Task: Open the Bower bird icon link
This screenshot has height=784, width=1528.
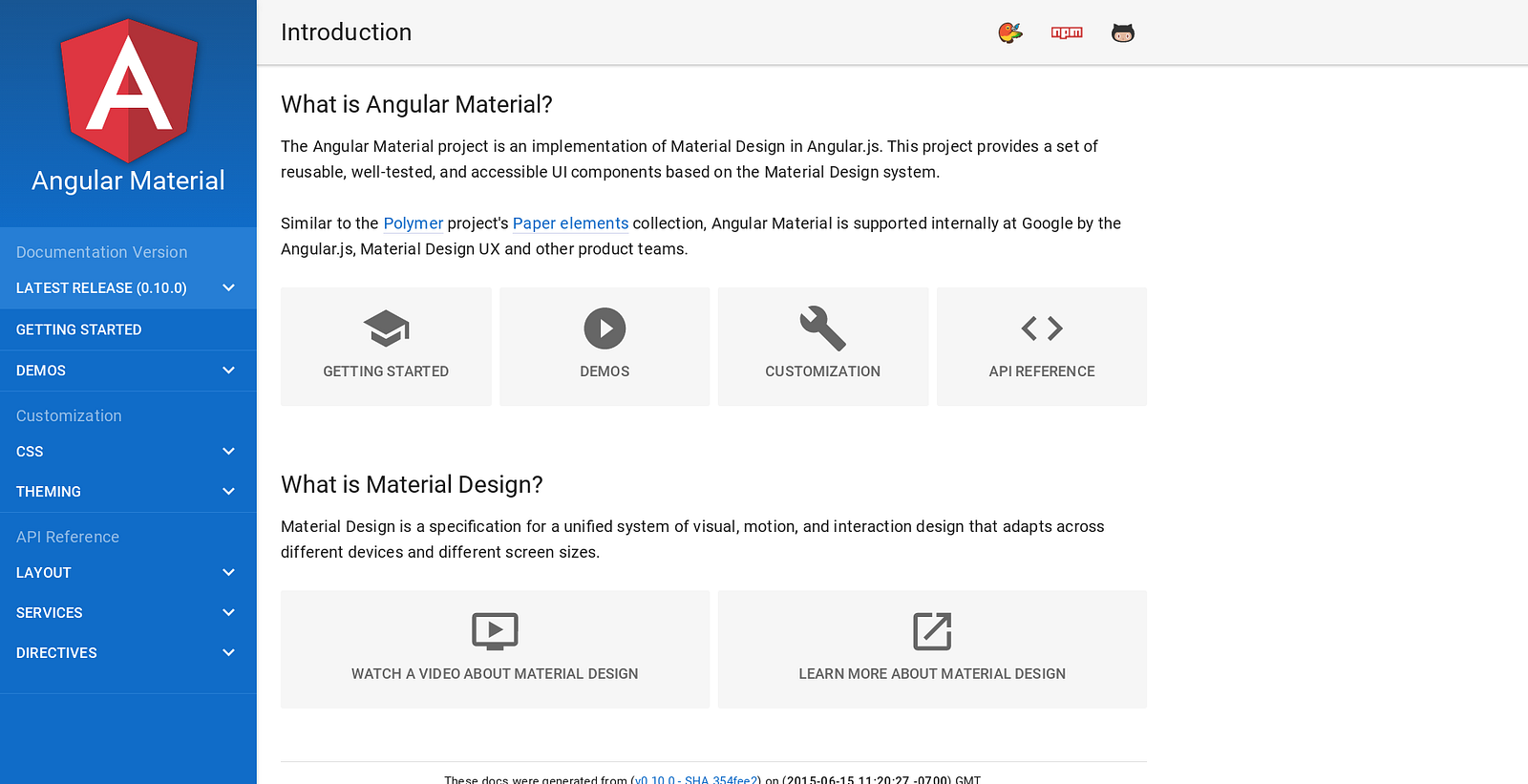Action: 1010,33
